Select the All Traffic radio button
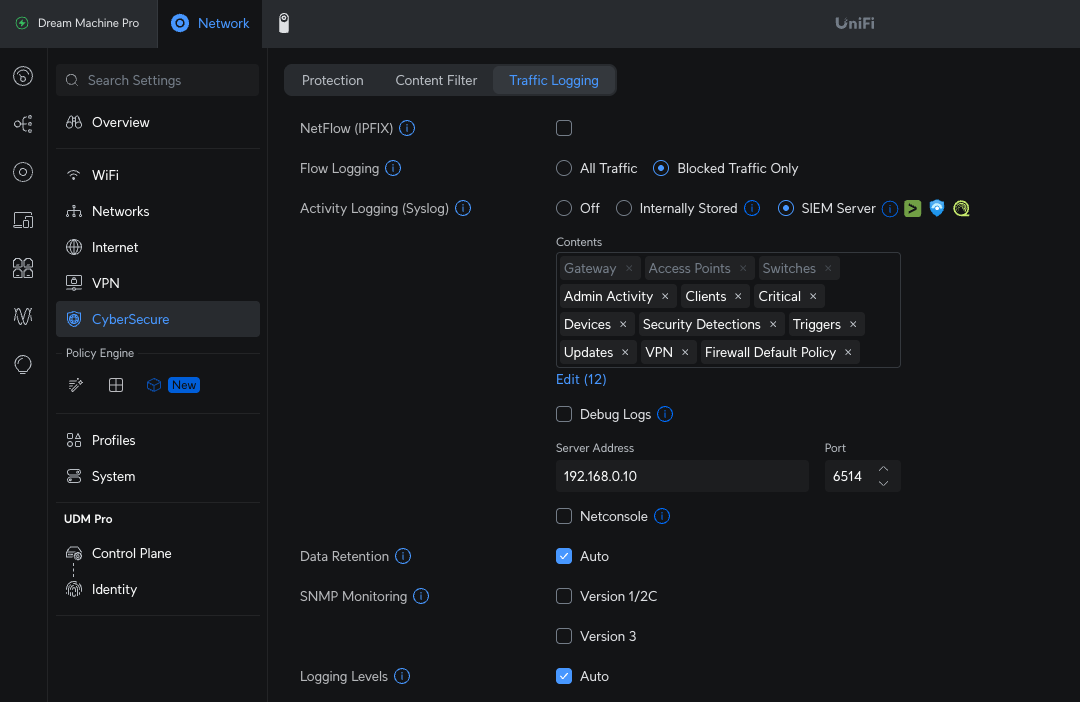 (564, 168)
